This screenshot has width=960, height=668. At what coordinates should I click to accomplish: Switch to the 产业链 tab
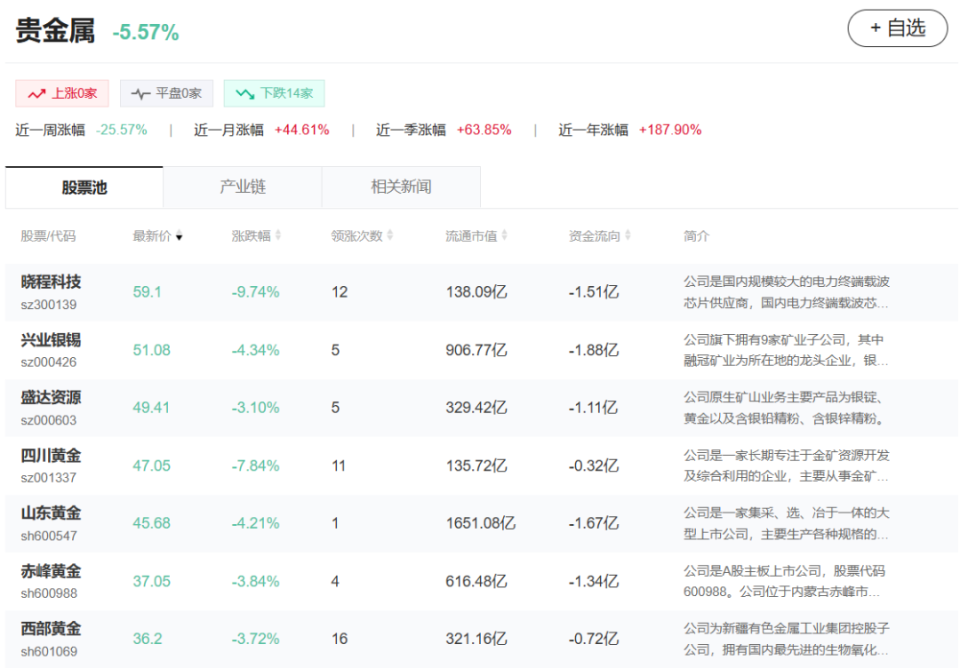pyautogui.click(x=242, y=187)
